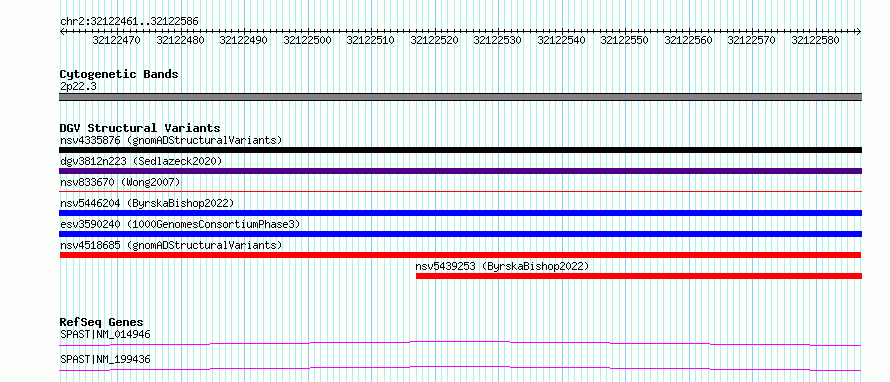Open variant nsv5446204 (ByrskaBishop2022) label
Image resolution: width=890 pixels, height=382 pixels.
tap(147, 203)
